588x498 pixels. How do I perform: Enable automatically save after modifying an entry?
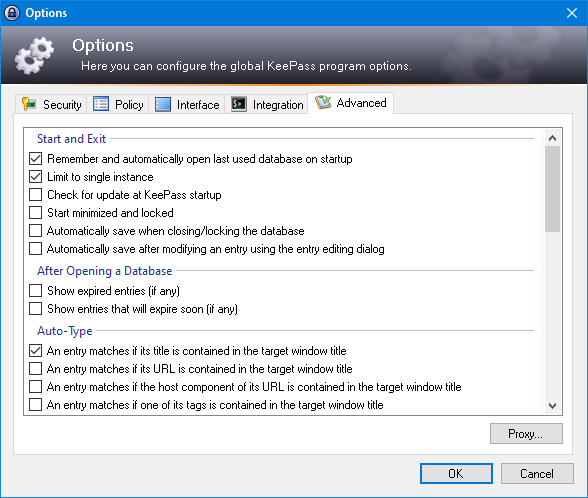click(x=36, y=249)
